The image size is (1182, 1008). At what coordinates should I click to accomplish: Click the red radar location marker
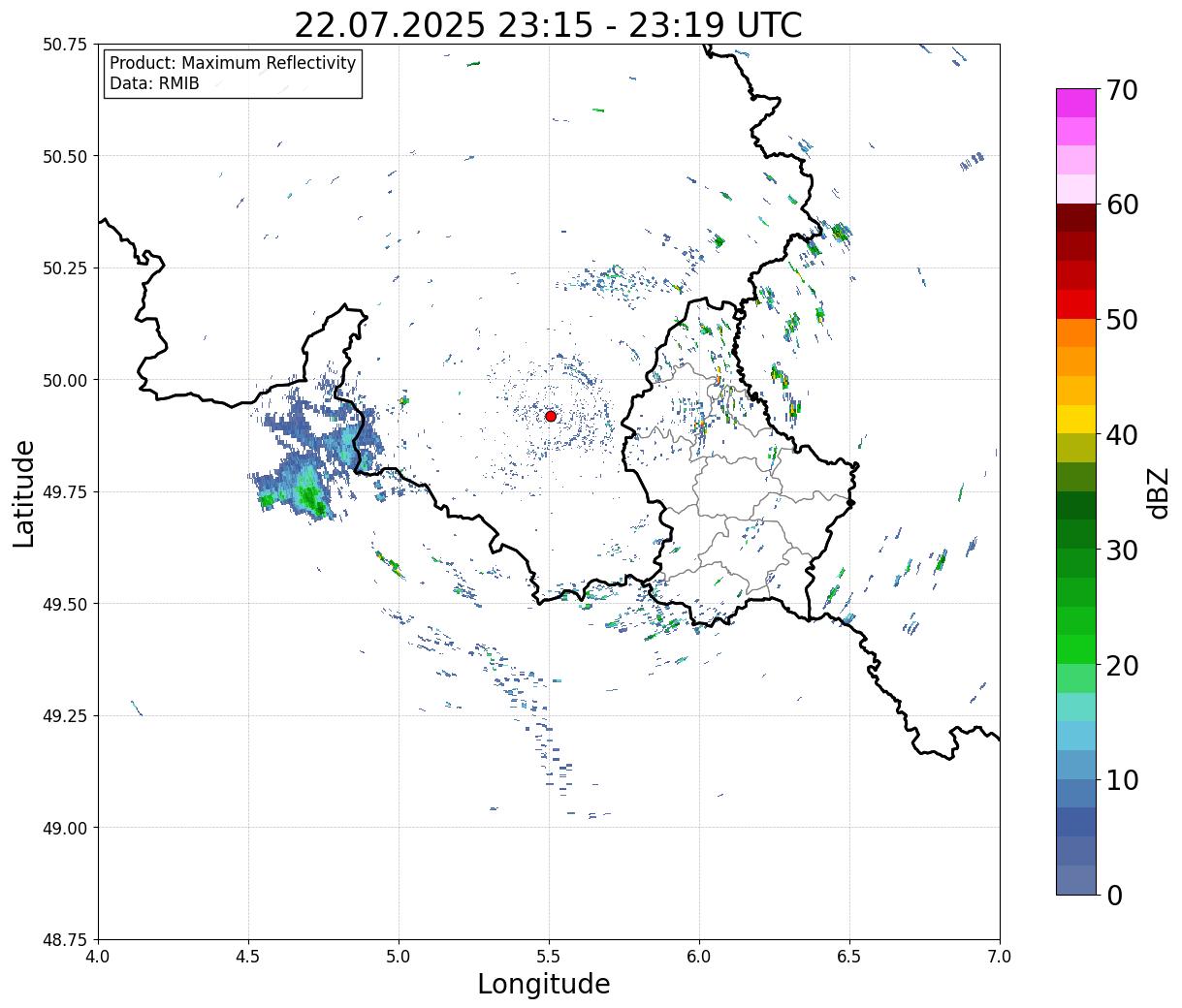coord(550,416)
